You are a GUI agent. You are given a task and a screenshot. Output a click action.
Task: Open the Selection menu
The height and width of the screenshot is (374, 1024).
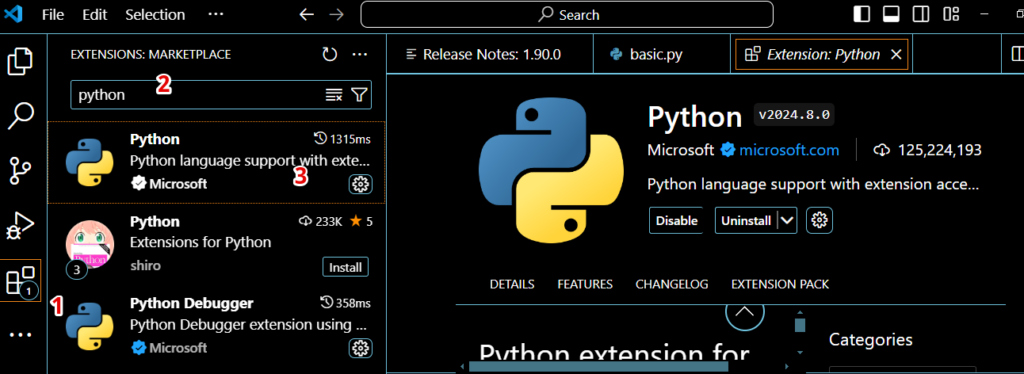155,14
